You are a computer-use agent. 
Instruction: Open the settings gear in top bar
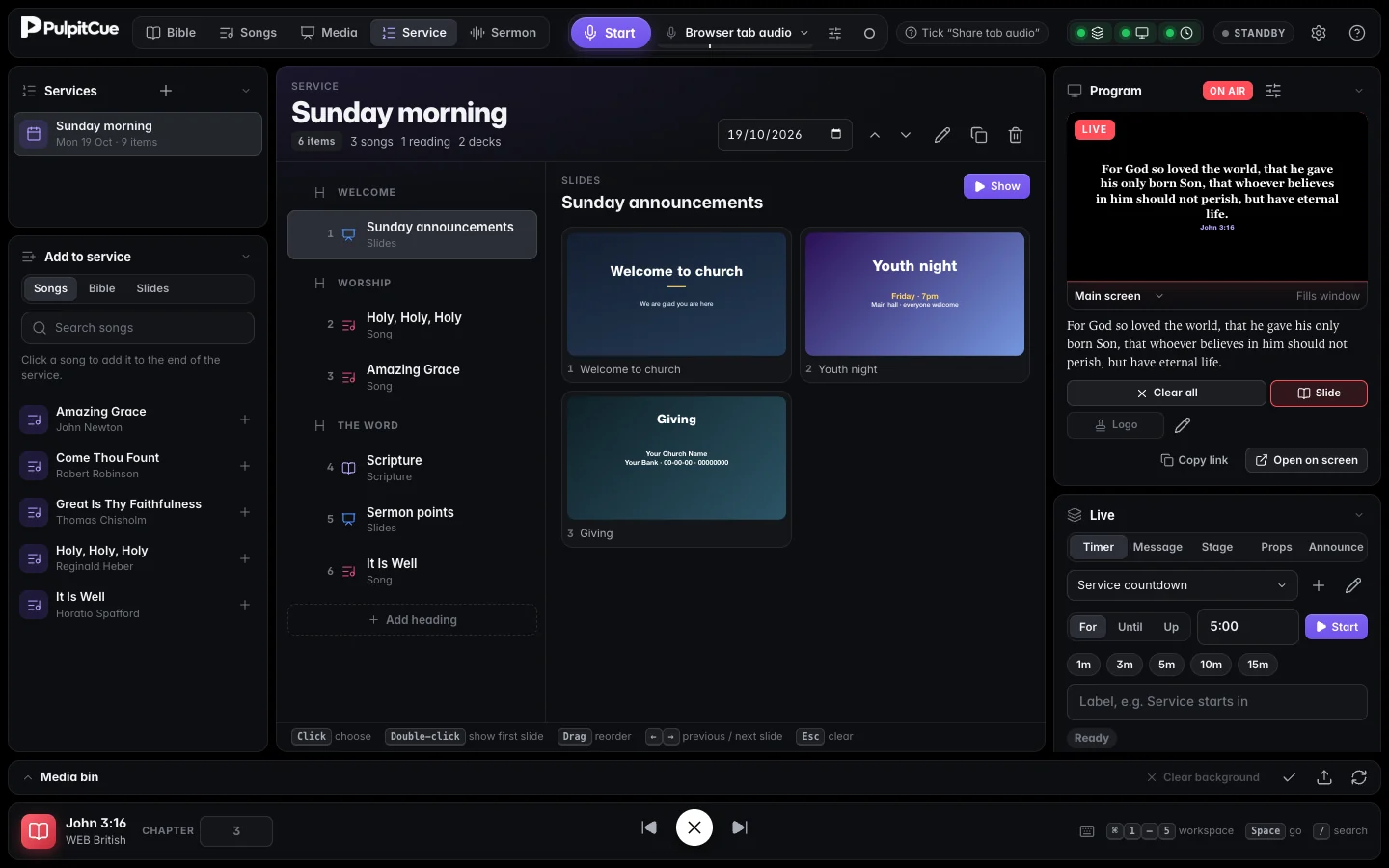1319,33
